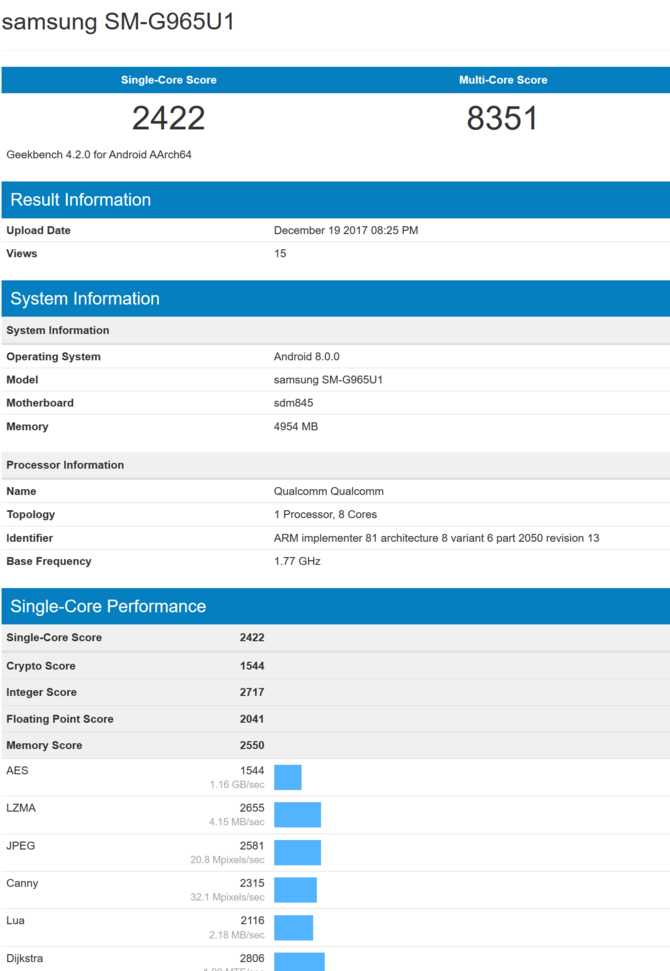Click the AES result bar
The height and width of the screenshot is (971, 670).
tap(288, 777)
